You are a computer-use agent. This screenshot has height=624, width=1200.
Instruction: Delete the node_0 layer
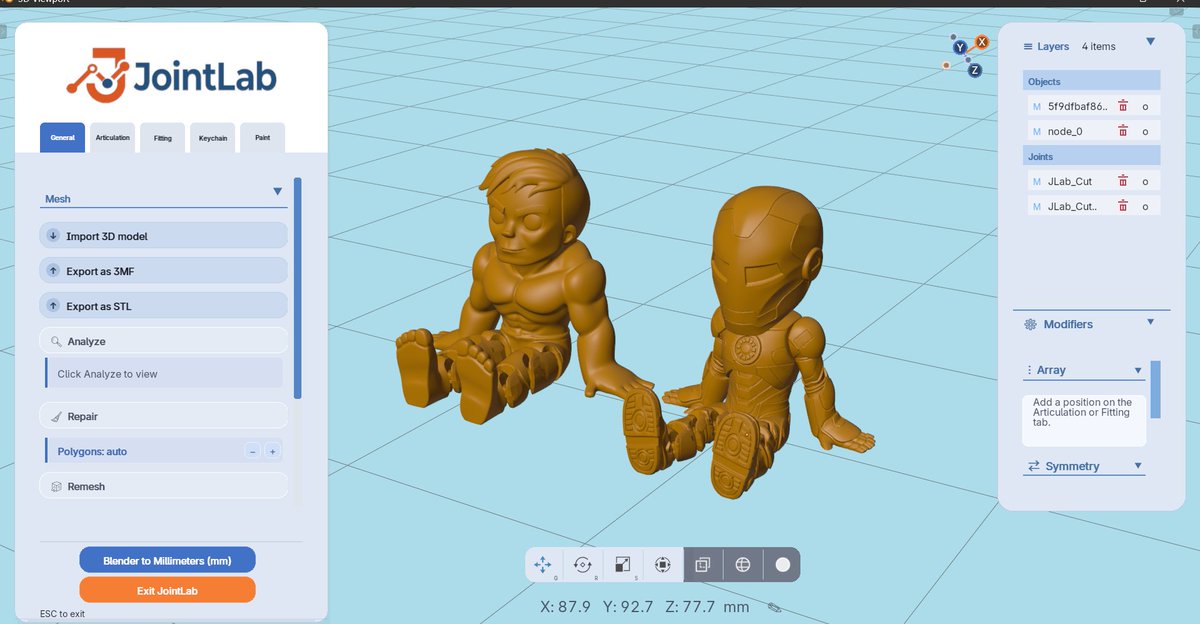(1123, 131)
